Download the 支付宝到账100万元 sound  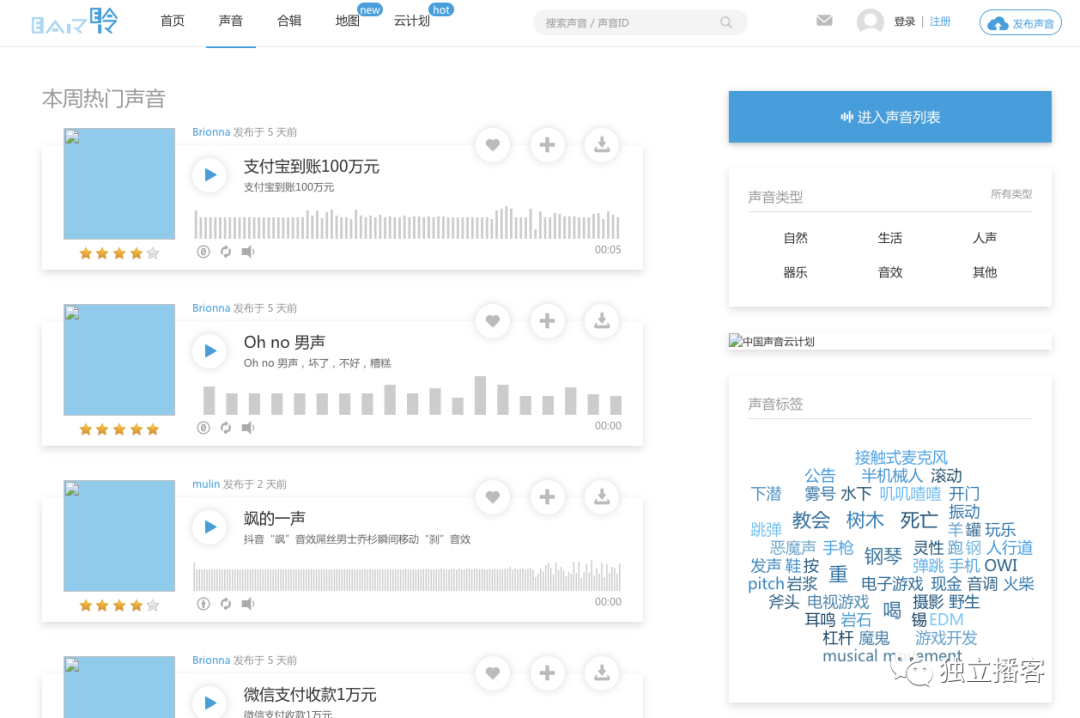pyautogui.click(x=601, y=145)
